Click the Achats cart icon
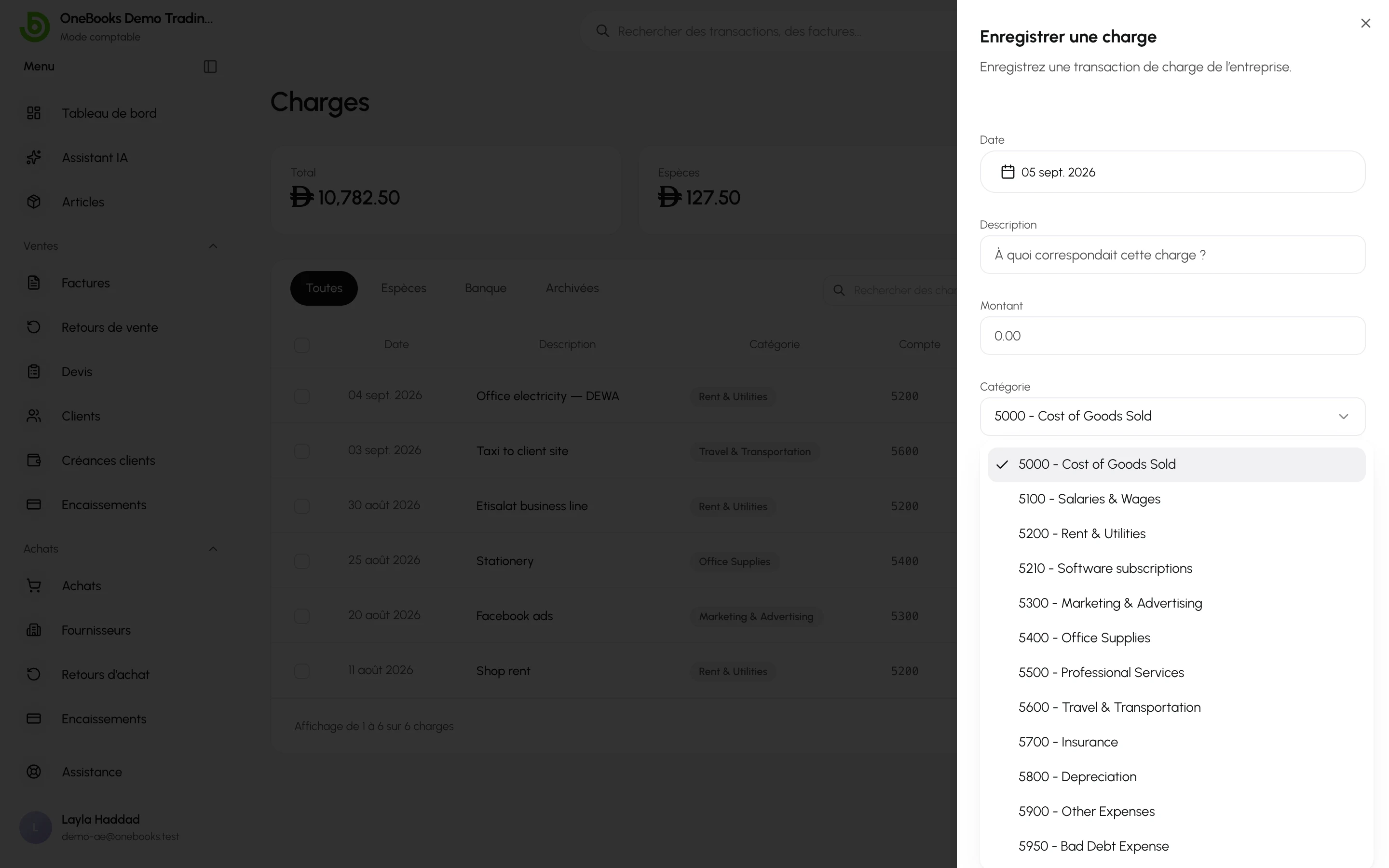 pos(34,585)
